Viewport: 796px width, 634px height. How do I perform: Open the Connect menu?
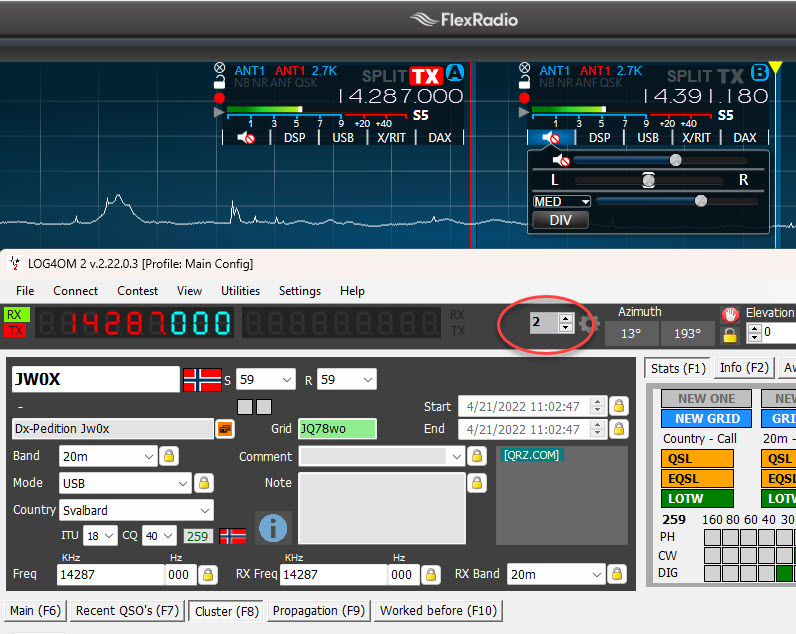(76, 291)
